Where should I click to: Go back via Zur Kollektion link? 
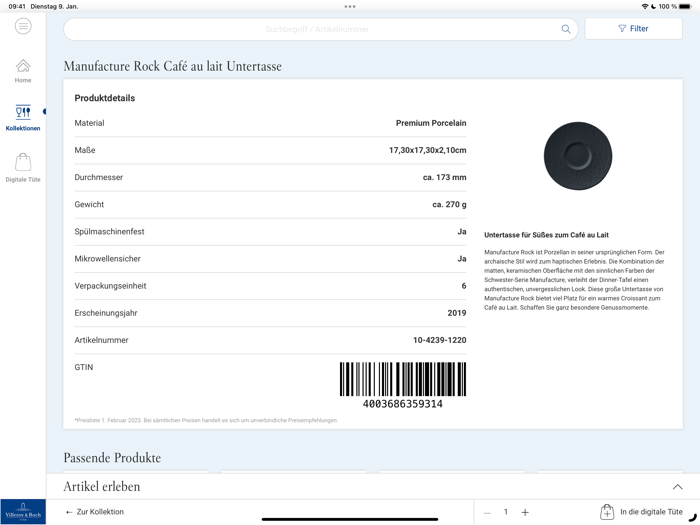[95, 512]
